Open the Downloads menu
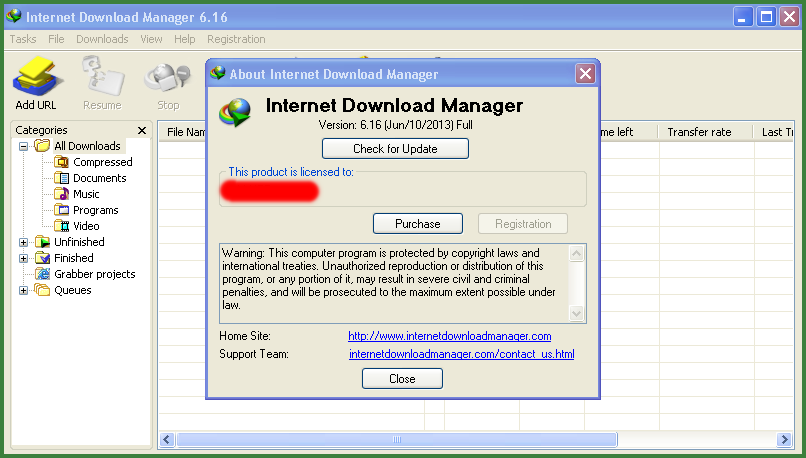 102,39
